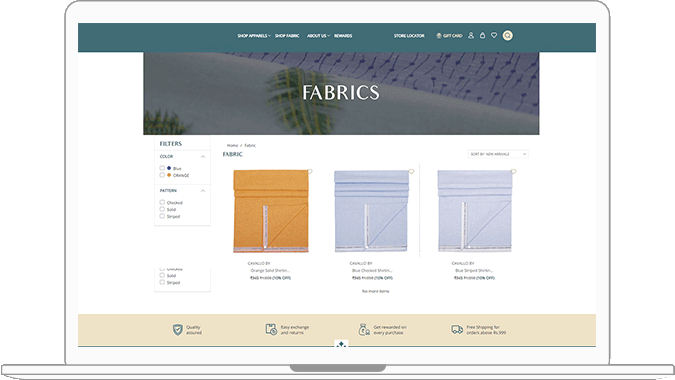Add blue checked fabric to wishlist heart
The width and height of the screenshot is (675, 380).
coord(411,172)
